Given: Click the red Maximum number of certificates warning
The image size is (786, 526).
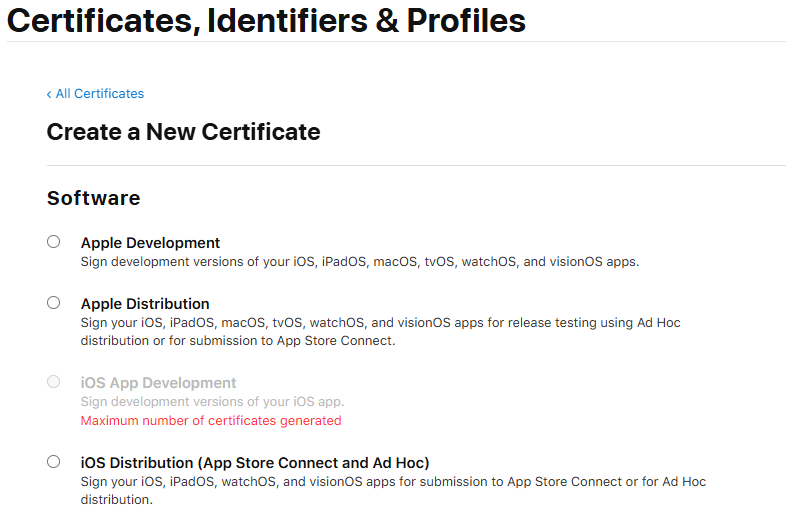Looking at the screenshot, I should click(211, 421).
